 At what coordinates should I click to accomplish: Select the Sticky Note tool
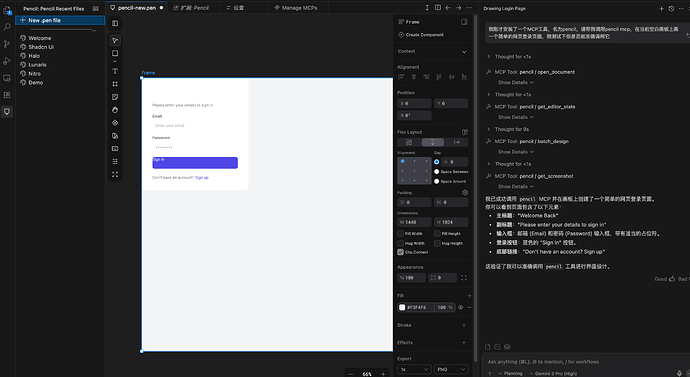[115, 97]
